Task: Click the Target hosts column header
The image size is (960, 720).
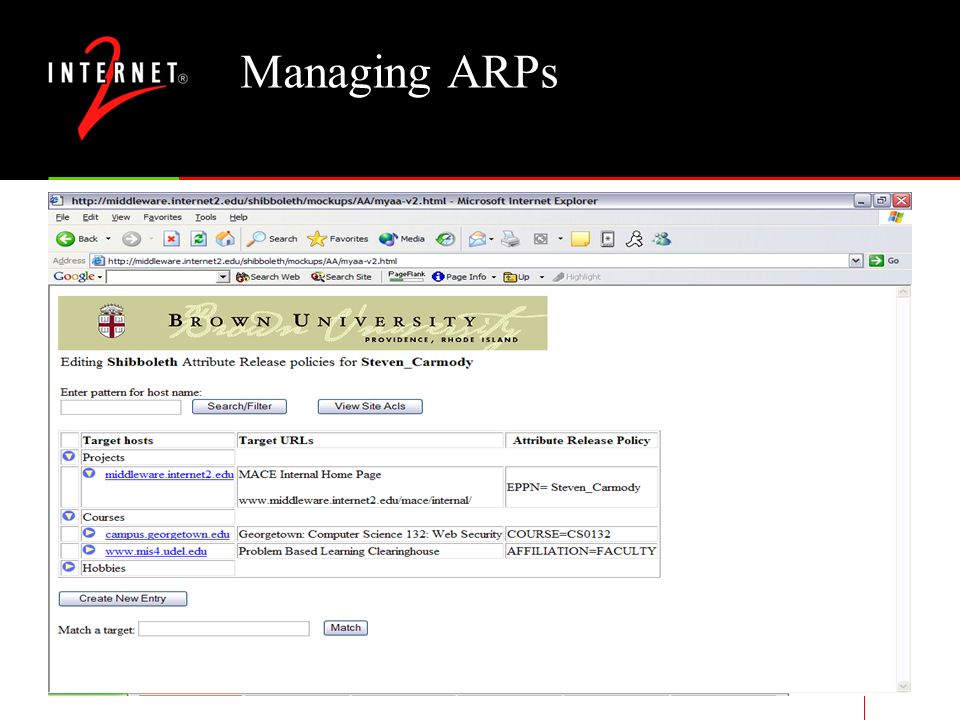Action: pyautogui.click(x=157, y=440)
